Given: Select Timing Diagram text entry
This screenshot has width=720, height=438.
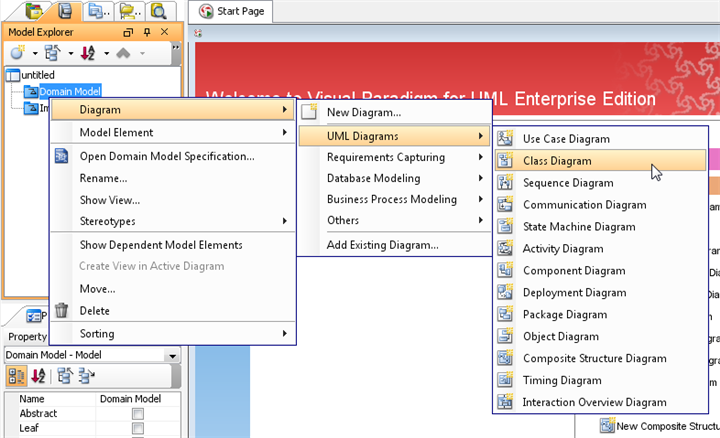Looking at the screenshot, I should click(x=562, y=380).
